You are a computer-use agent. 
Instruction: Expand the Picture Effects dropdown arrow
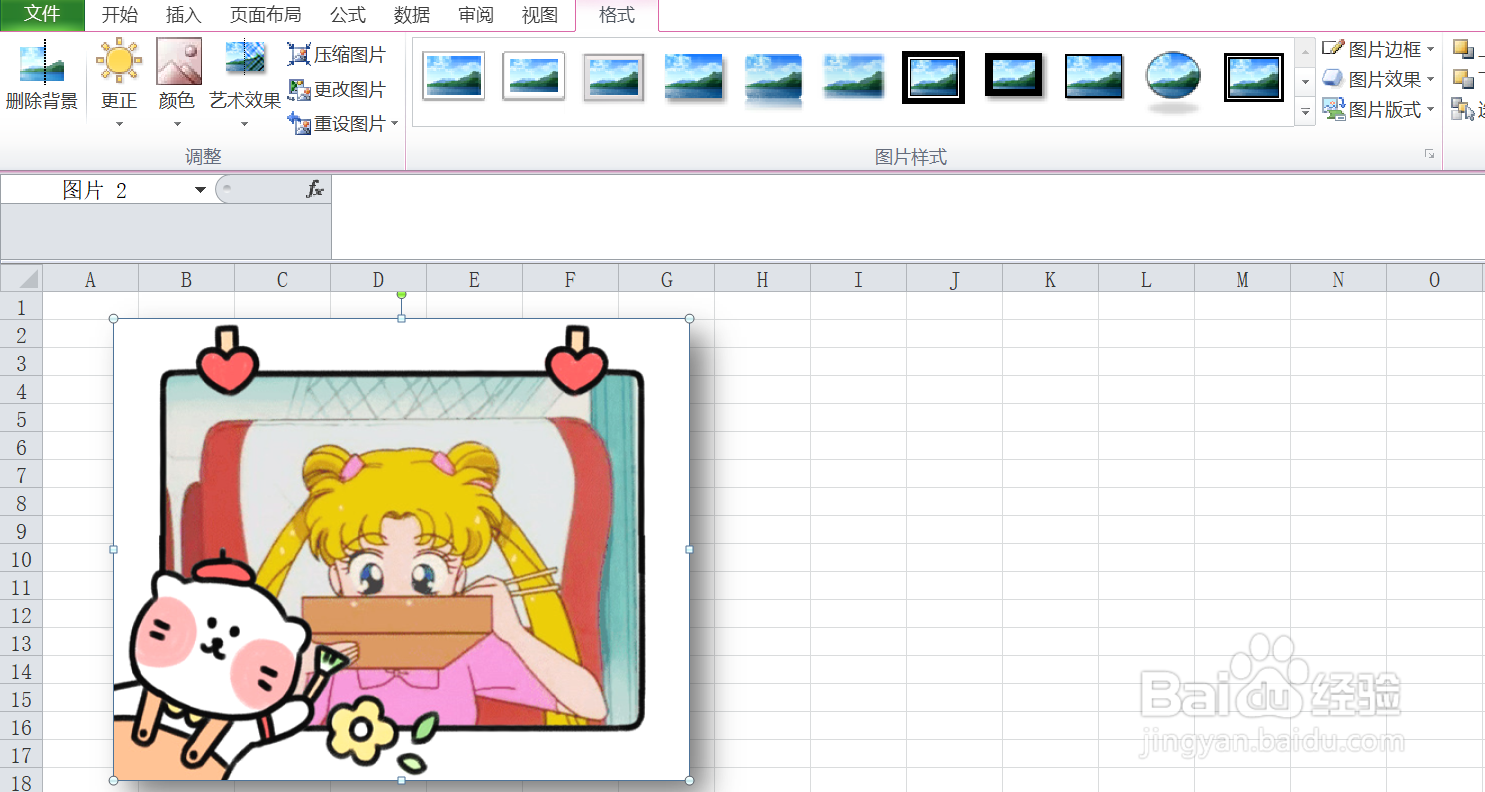[1430, 79]
